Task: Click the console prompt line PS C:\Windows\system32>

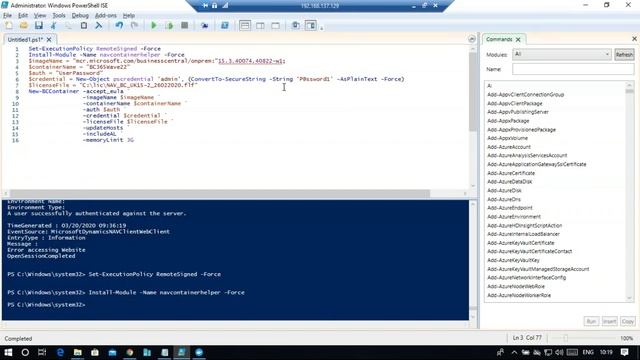Action: pyautogui.click(x=46, y=305)
